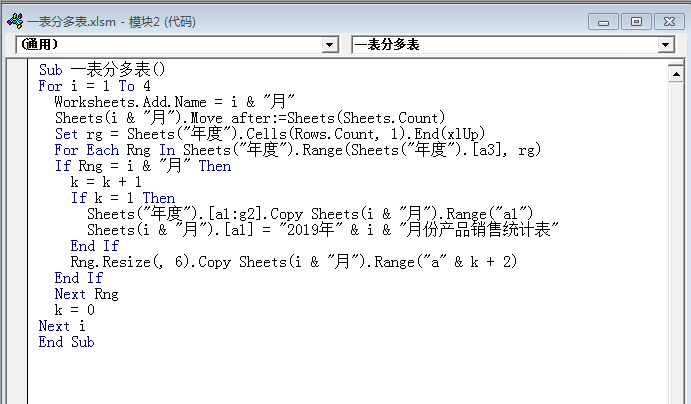Click the line "End Sub"
Viewport: 691px width, 404px height.
[67, 342]
